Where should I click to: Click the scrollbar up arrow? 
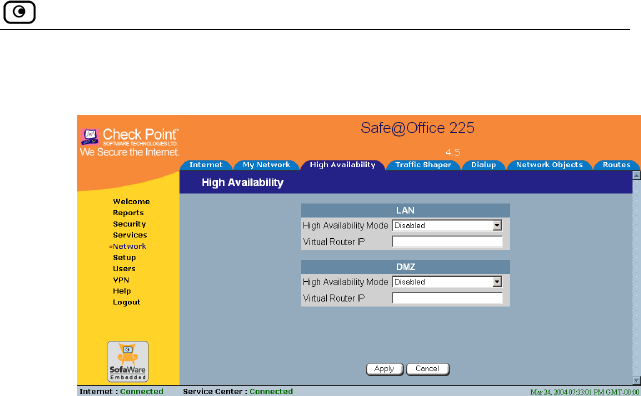[636, 175]
